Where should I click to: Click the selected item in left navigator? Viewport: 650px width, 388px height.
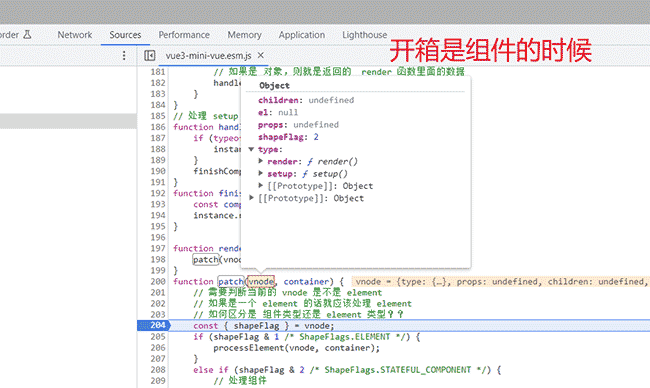pyautogui.click(x=68, y=121)
